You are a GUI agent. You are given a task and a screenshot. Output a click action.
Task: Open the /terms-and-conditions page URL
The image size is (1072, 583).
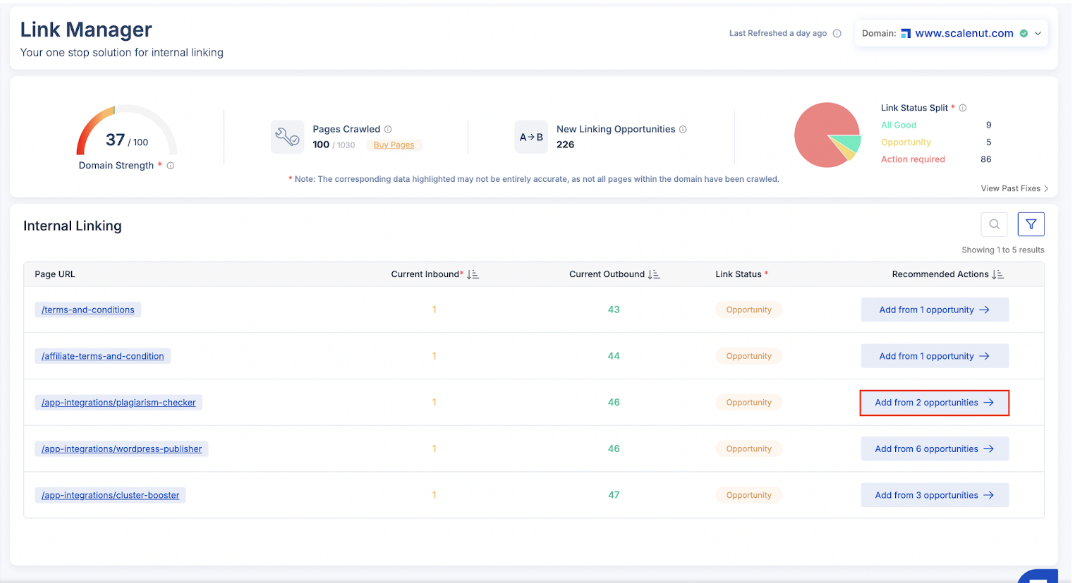coord(88,310)
